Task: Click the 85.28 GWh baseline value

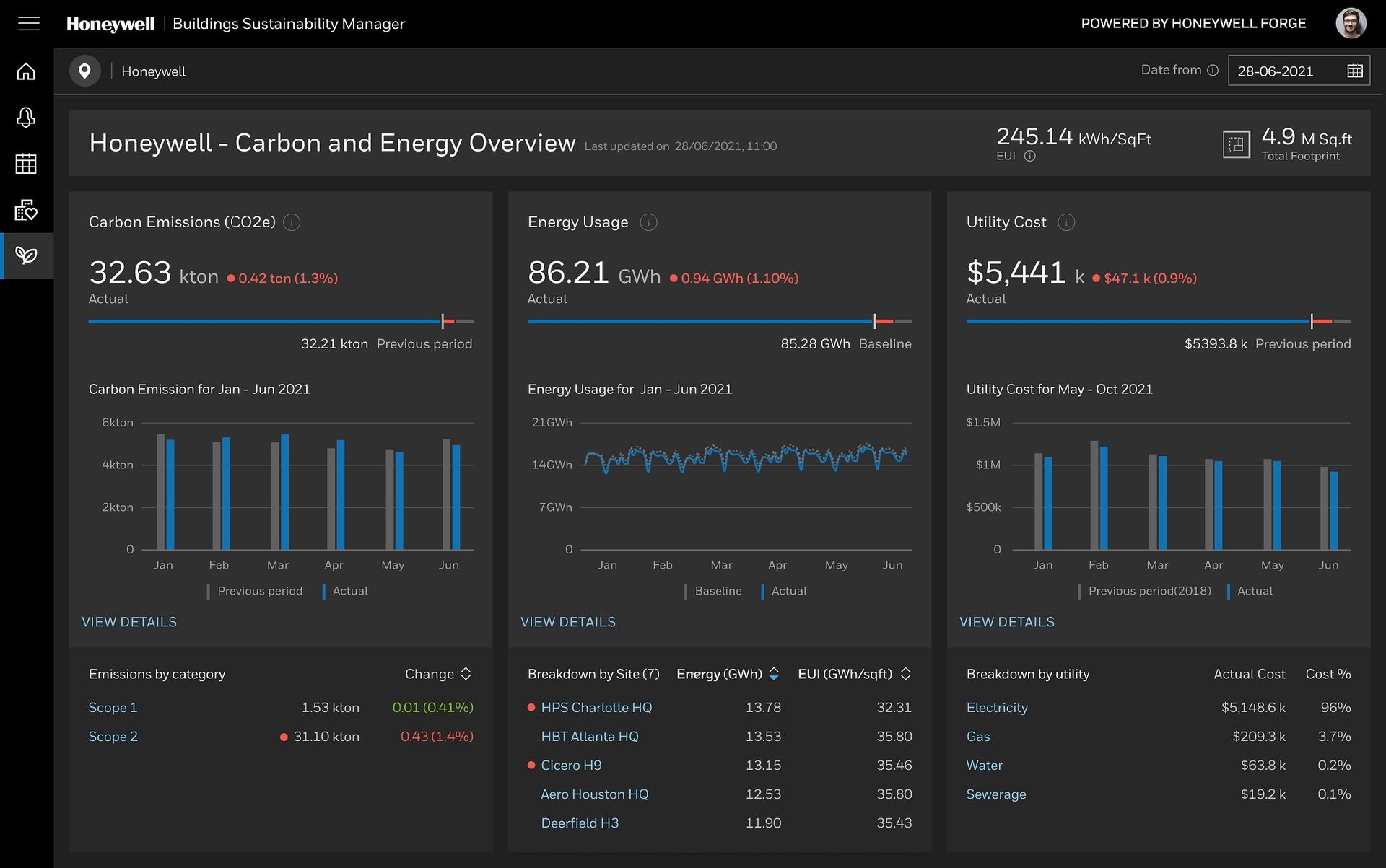Action: (815, 344)
